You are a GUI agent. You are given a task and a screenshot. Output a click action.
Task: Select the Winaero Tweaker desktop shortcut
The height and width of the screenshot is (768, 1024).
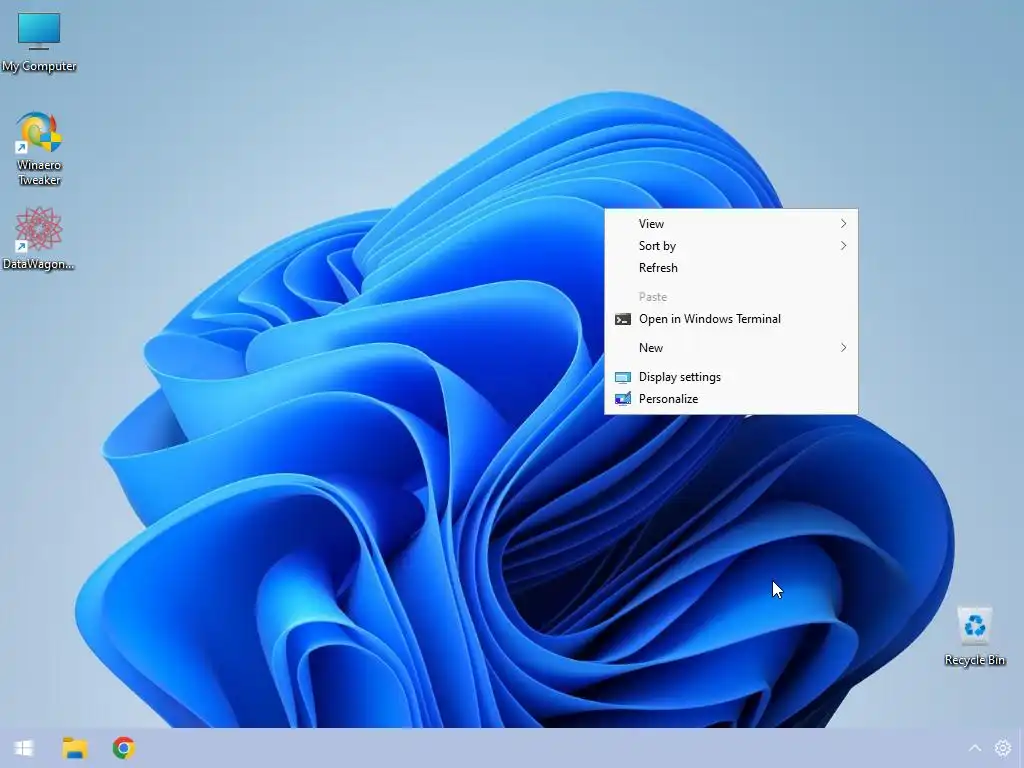39,149
